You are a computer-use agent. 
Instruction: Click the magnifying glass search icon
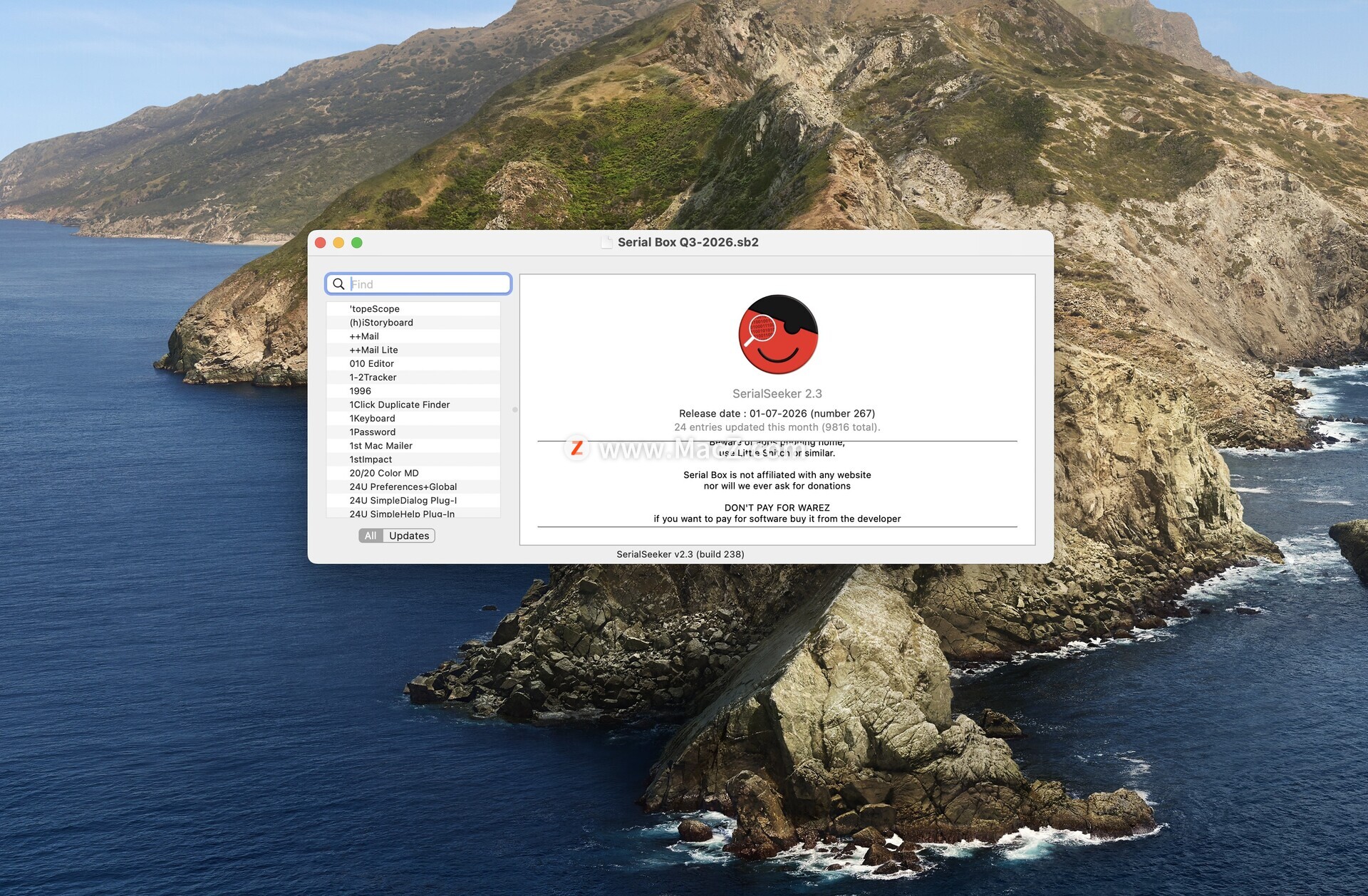pos(338,284)
